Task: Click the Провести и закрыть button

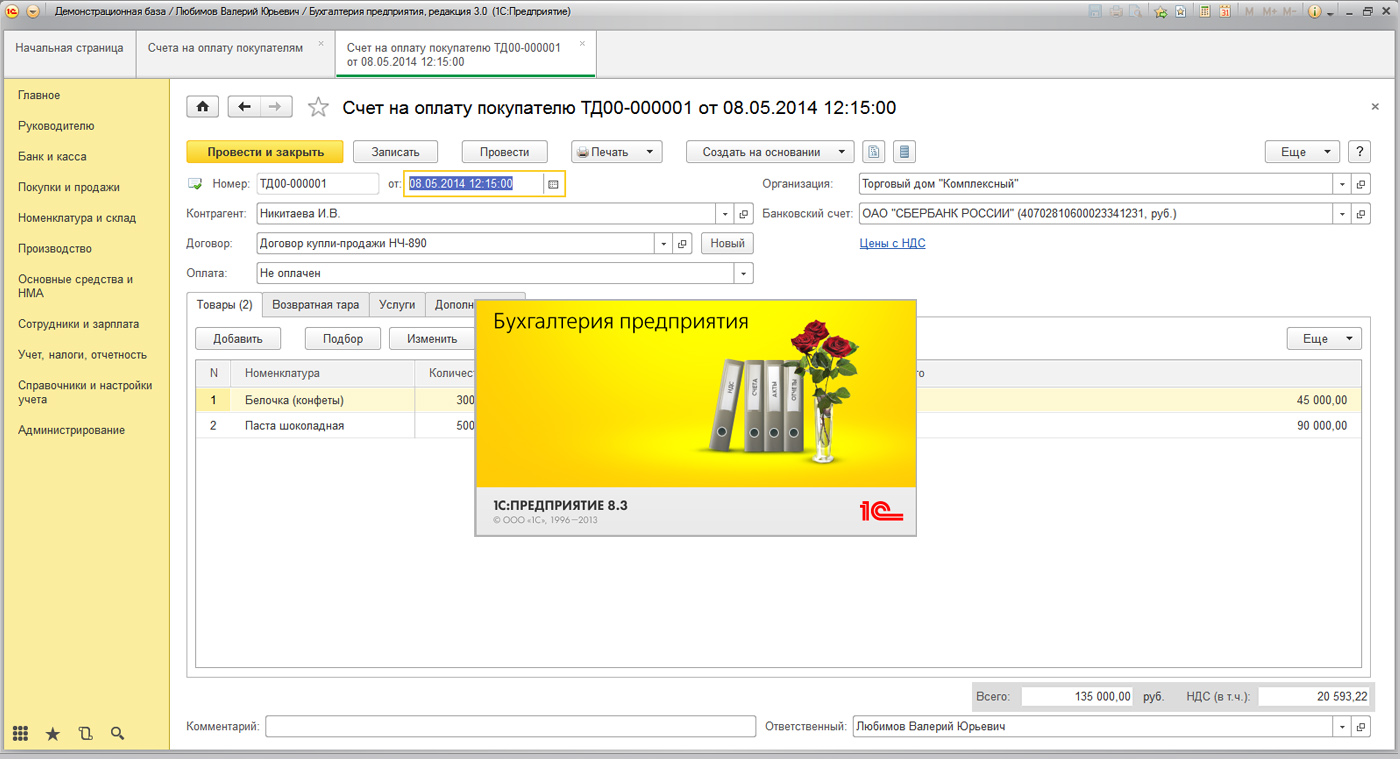Action: [x=265, y=152]
